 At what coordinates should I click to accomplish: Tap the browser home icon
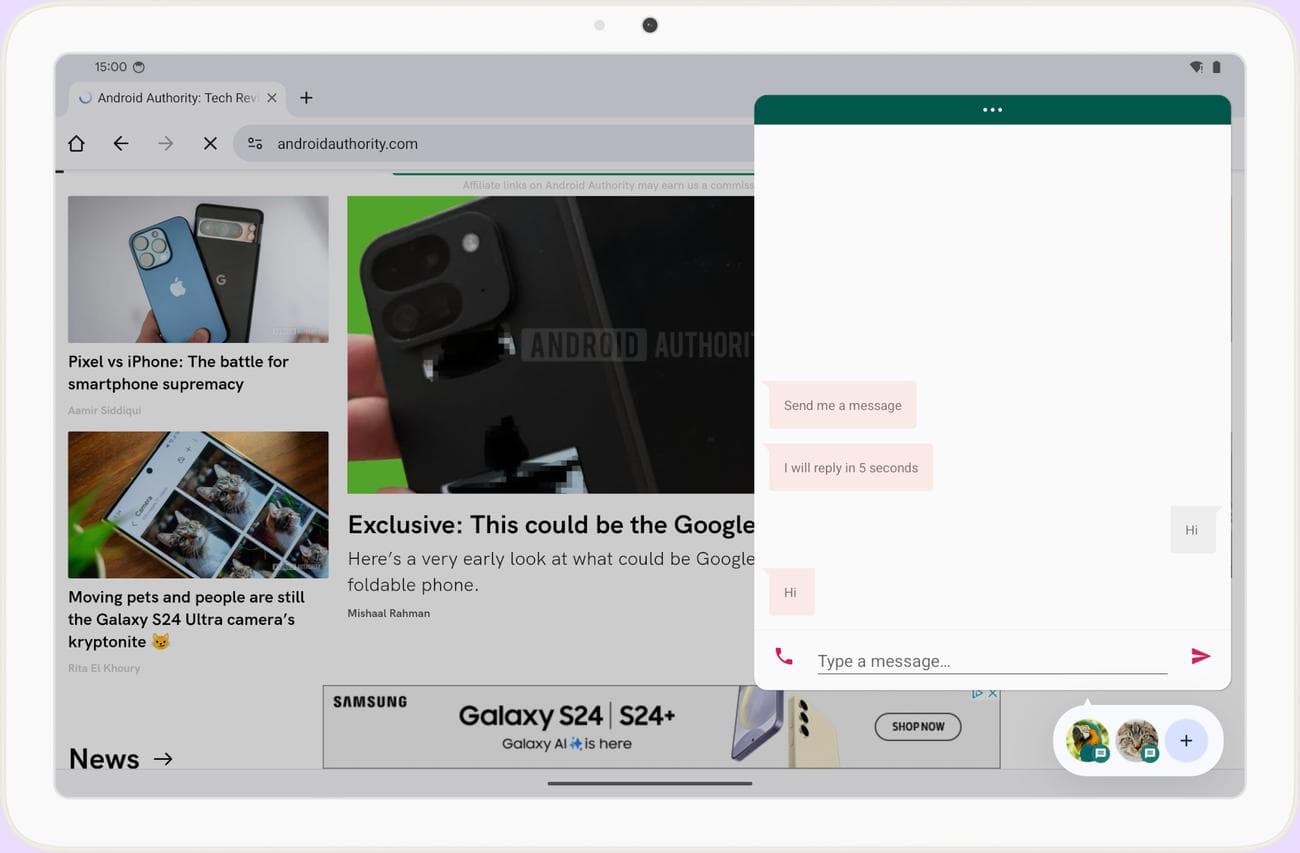[x=76, y=144]
